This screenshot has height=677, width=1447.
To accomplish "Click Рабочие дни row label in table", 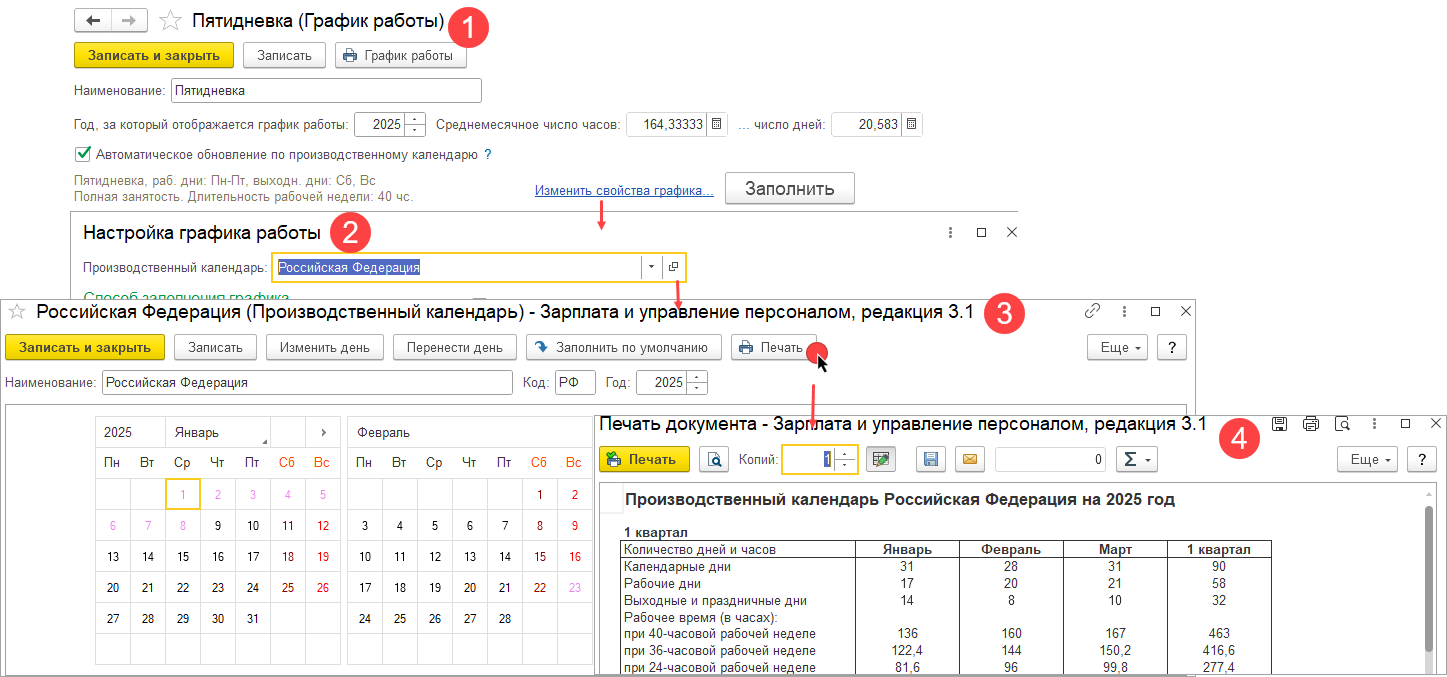I will [662, 583].
